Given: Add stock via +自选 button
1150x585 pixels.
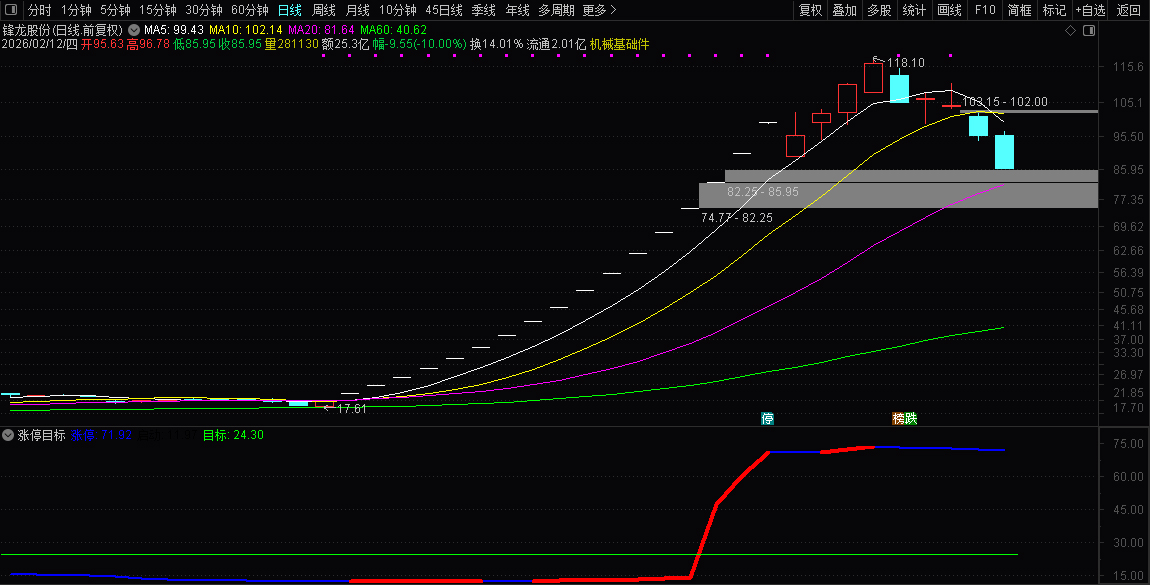Looking at the screenshot, I should [1090, 10].
